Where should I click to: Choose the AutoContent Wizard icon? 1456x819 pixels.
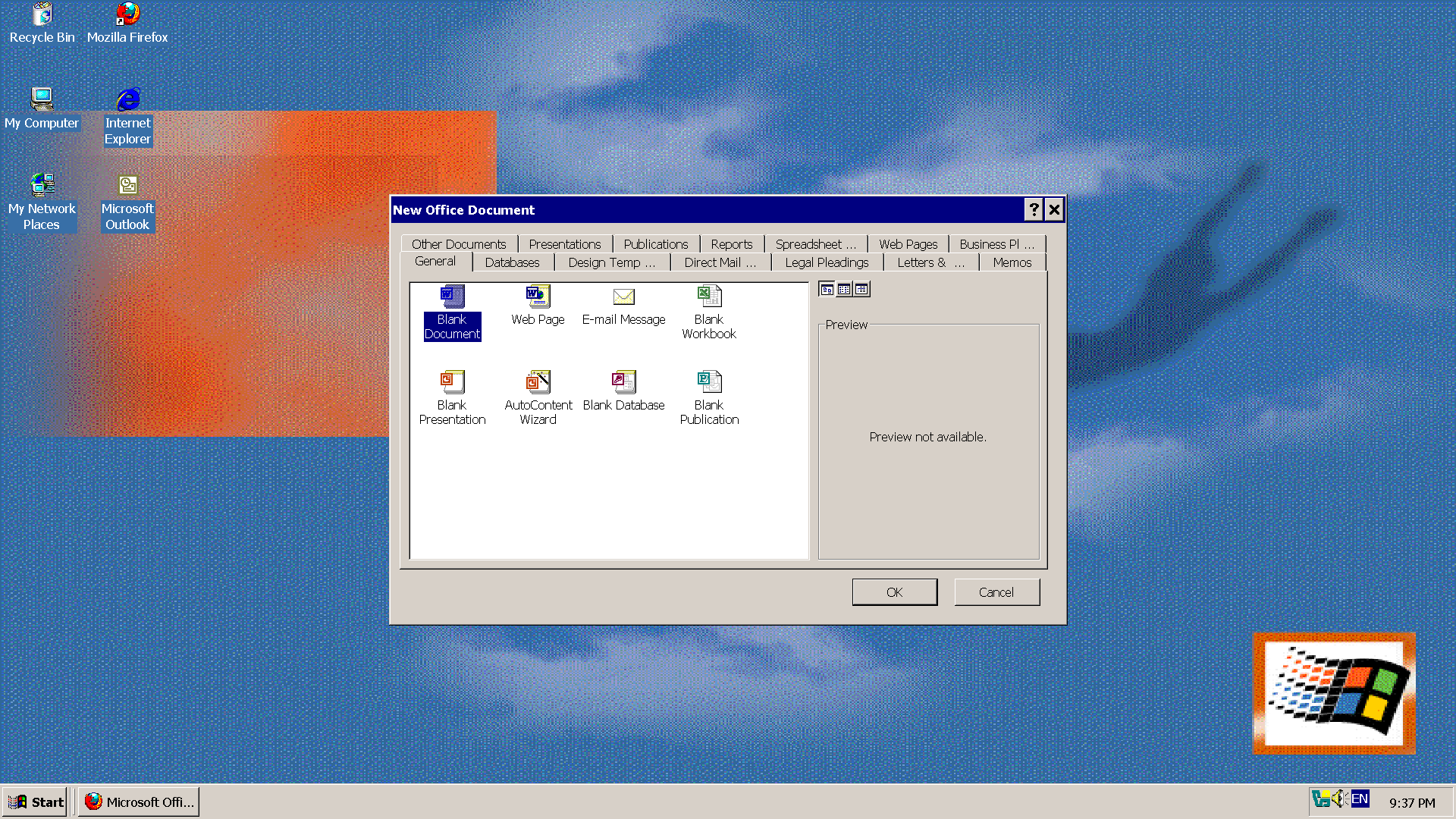[538, 382]
